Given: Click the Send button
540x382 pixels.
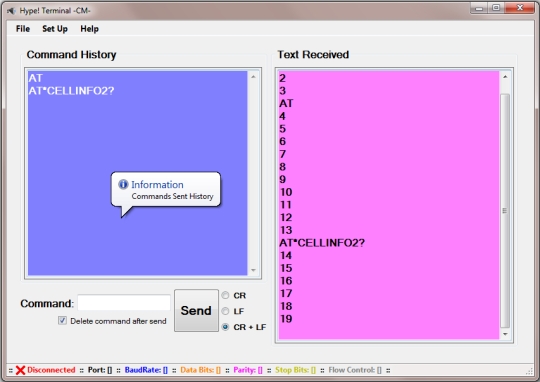Looking at the screenshot, I should point(196,310).
